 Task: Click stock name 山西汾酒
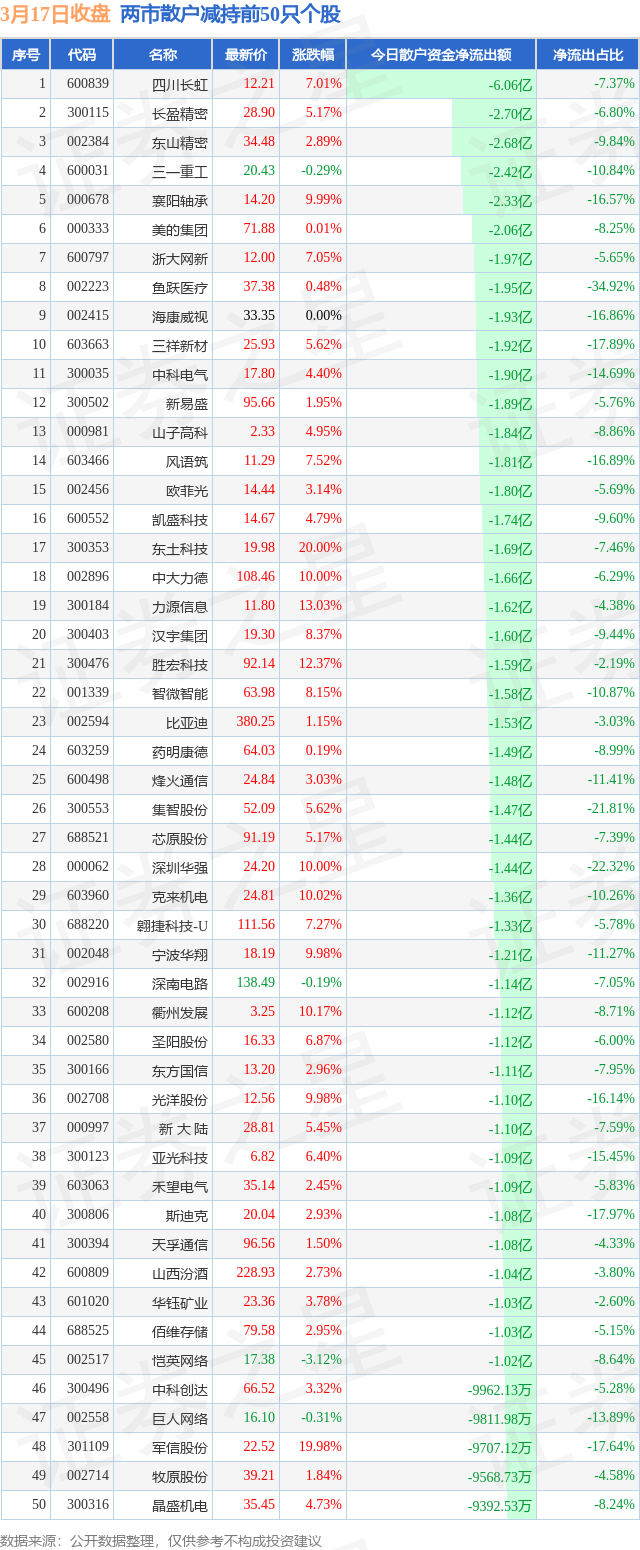(x=180, y=1273)
